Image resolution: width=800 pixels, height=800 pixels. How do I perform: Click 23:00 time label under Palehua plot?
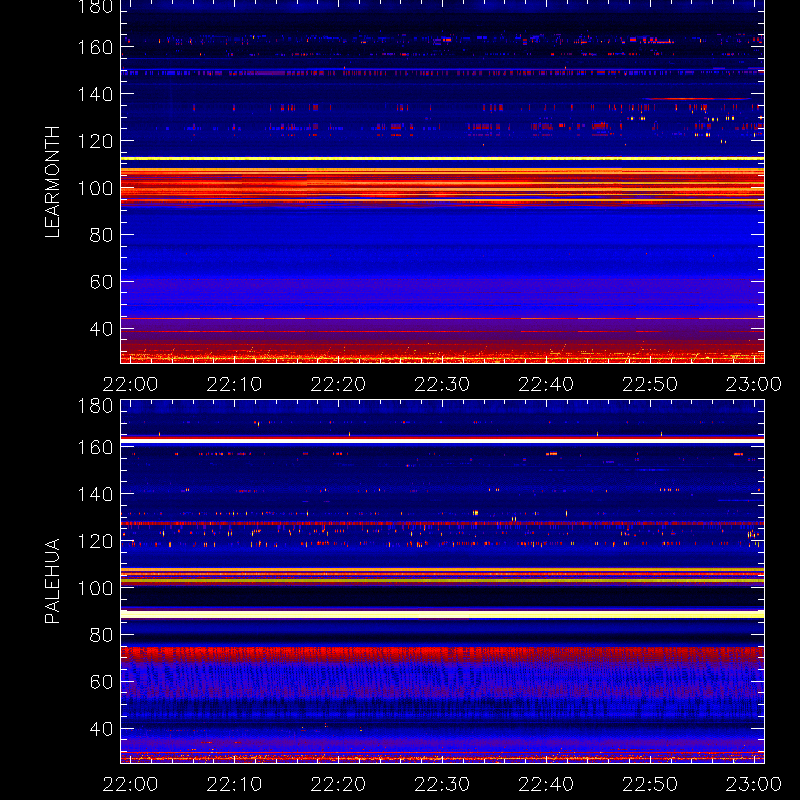point(754,784)
